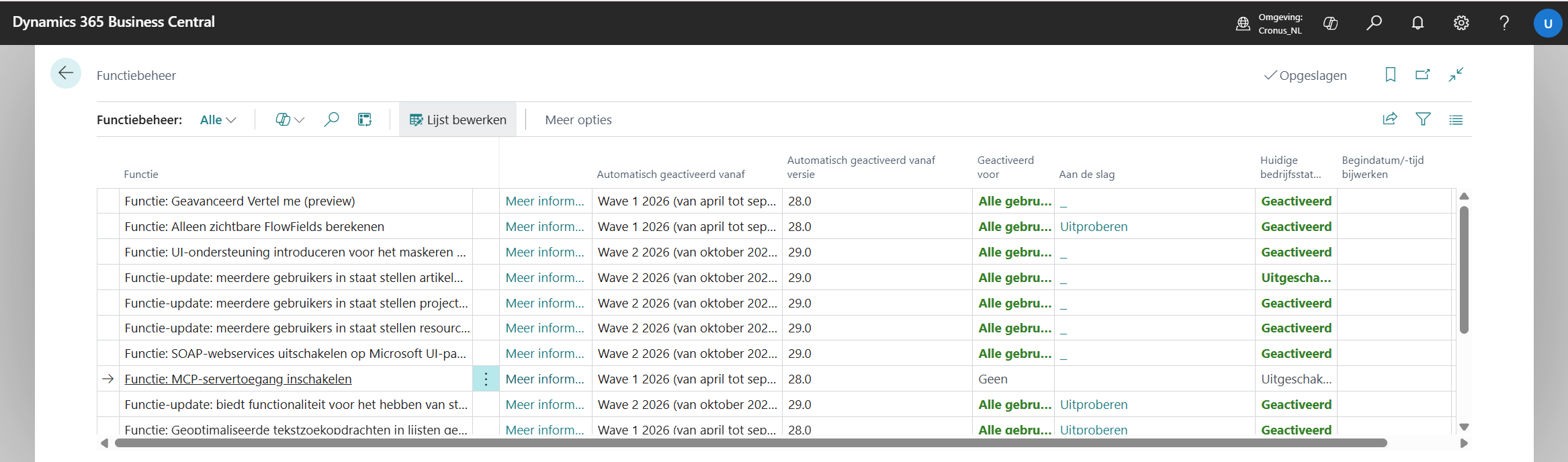Screen dimensions: 1568x462
Task: Click the help question mark icon
Action: tap(1504, 23)
